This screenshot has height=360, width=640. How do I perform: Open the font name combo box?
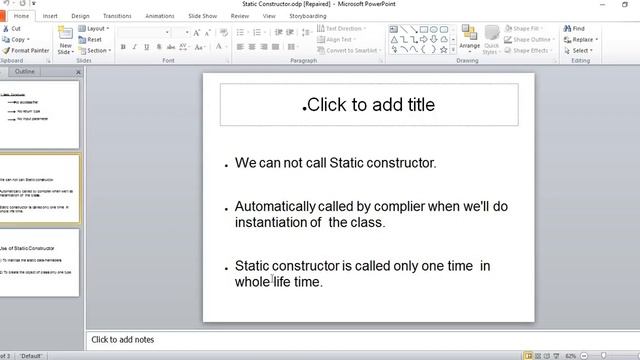[144, 33]
